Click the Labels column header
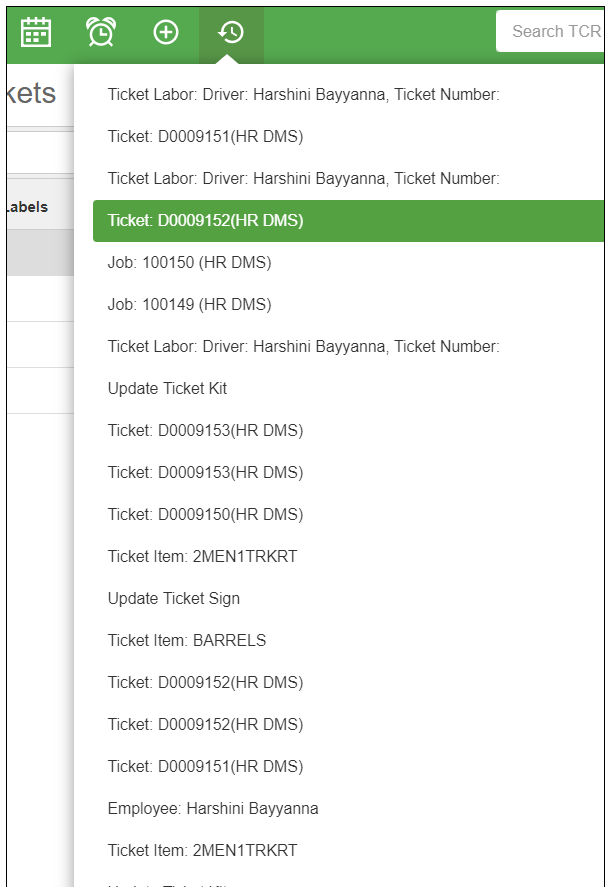Screen dimensions: 611x887 [27, 207]
